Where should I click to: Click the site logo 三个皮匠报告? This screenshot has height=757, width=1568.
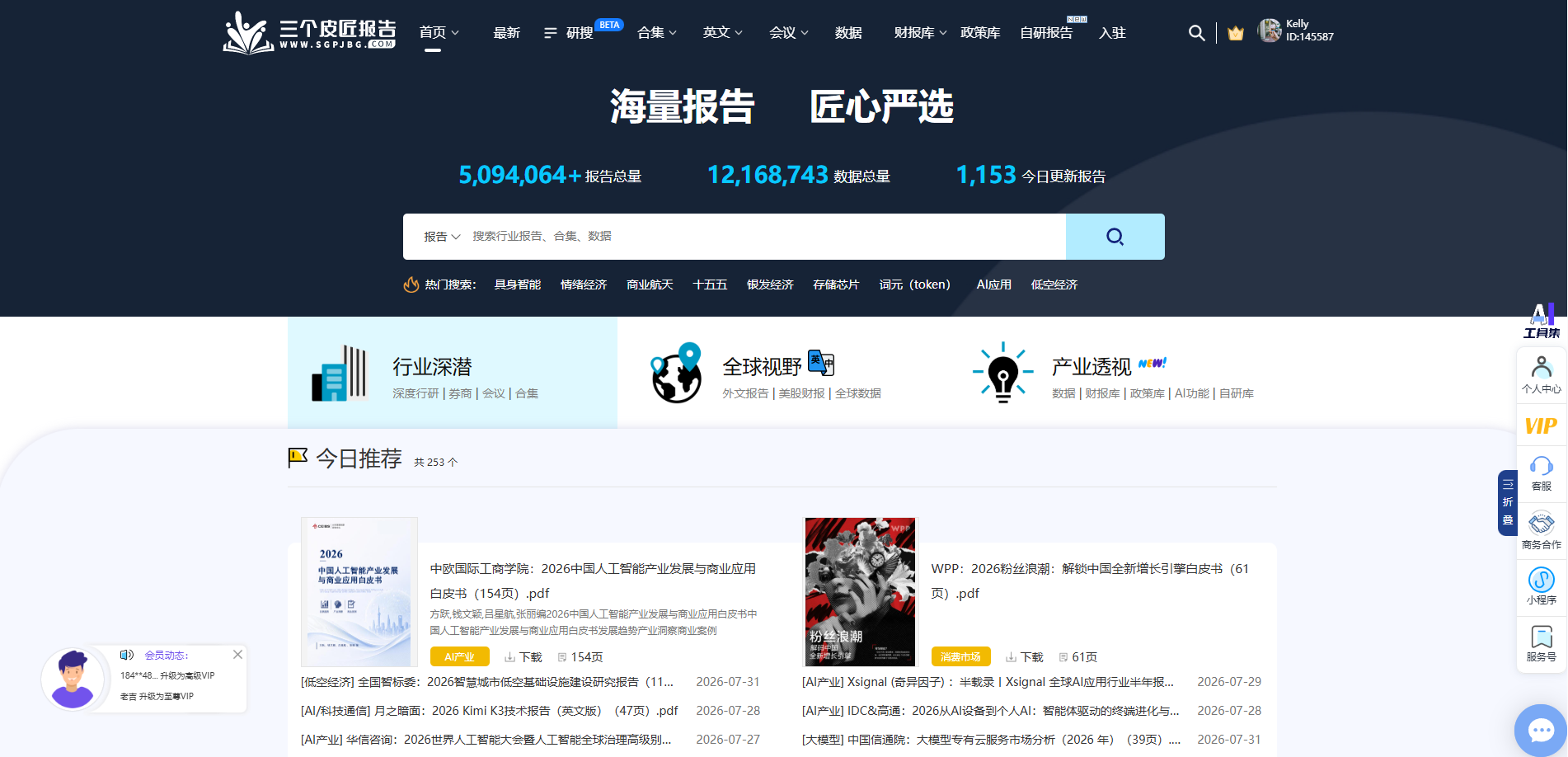tap(309, 33)
